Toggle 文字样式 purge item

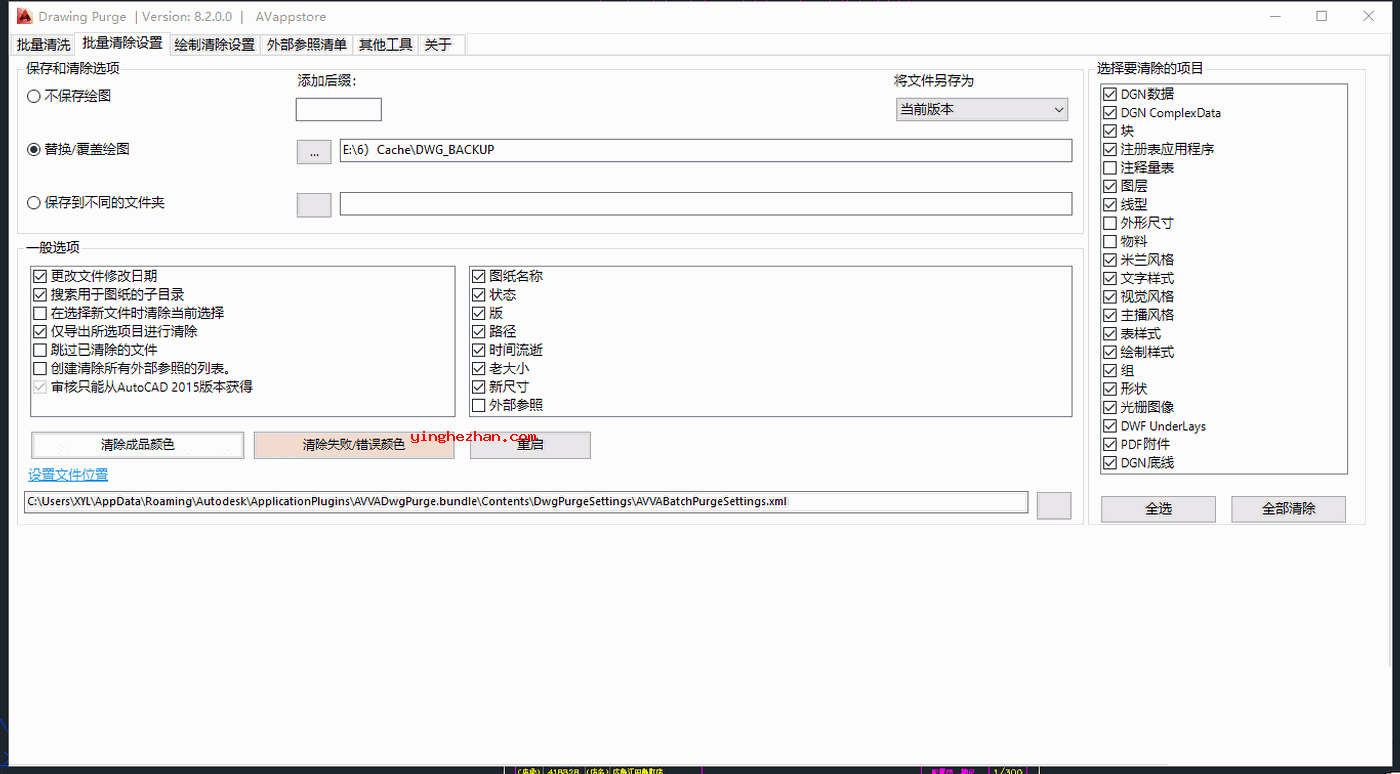pyautogui.click(x=1110, y=278)
